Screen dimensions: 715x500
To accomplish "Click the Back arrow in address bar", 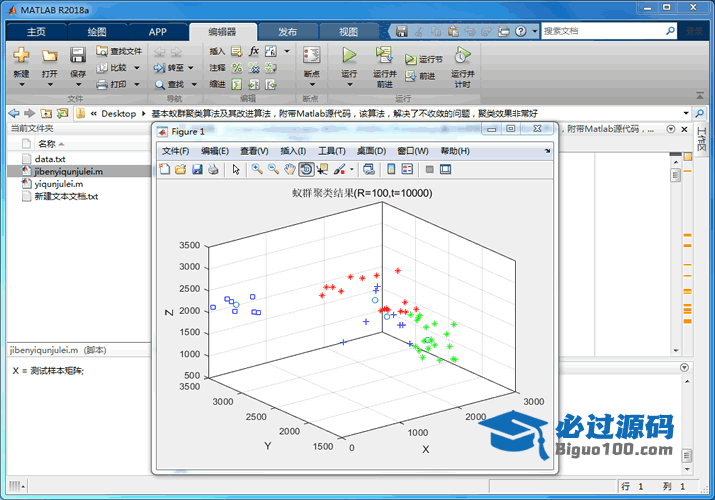I will [14, 113].
